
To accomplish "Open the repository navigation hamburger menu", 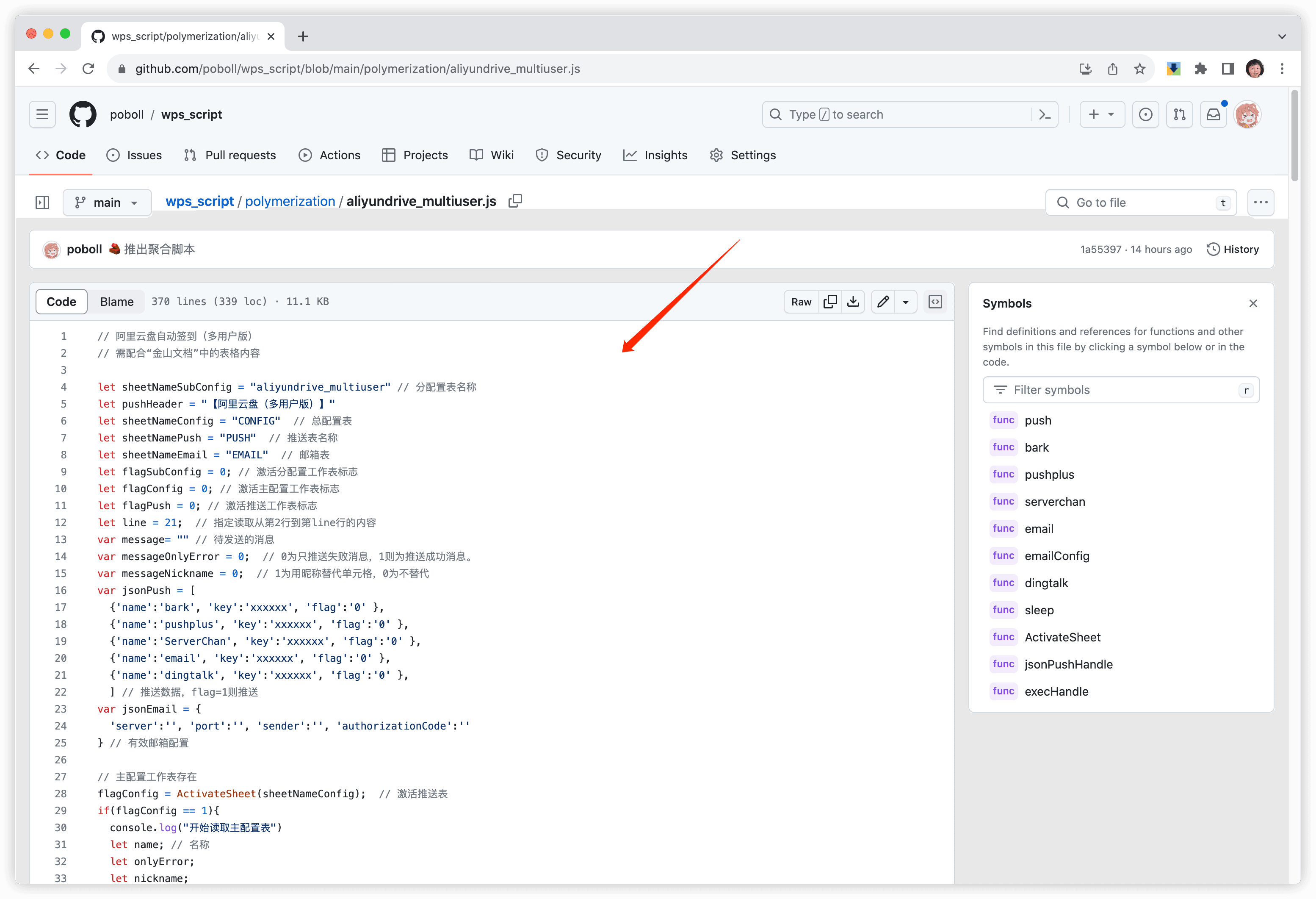I will point(42,114).
